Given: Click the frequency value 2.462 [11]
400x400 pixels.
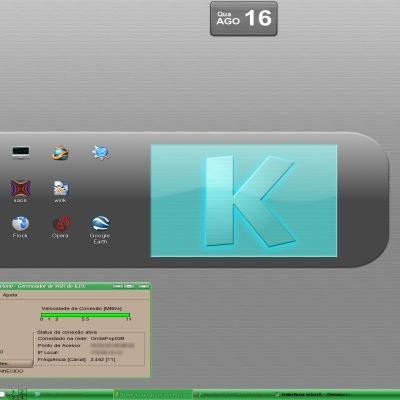Looking at the screenshot, I should [103, 360].
